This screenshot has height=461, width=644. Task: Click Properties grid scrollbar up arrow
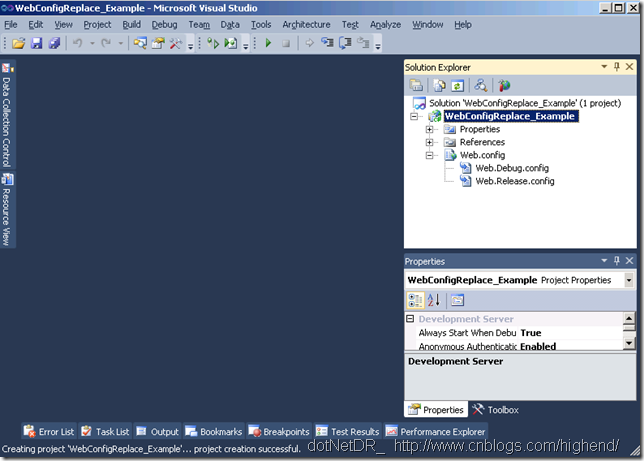point(629,318)
